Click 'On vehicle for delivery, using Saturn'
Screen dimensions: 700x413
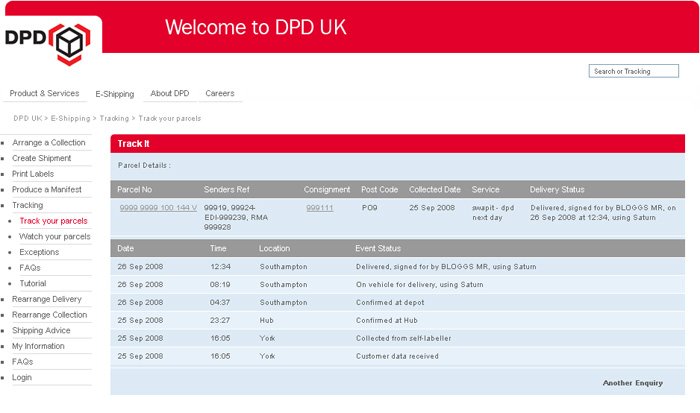420,284
